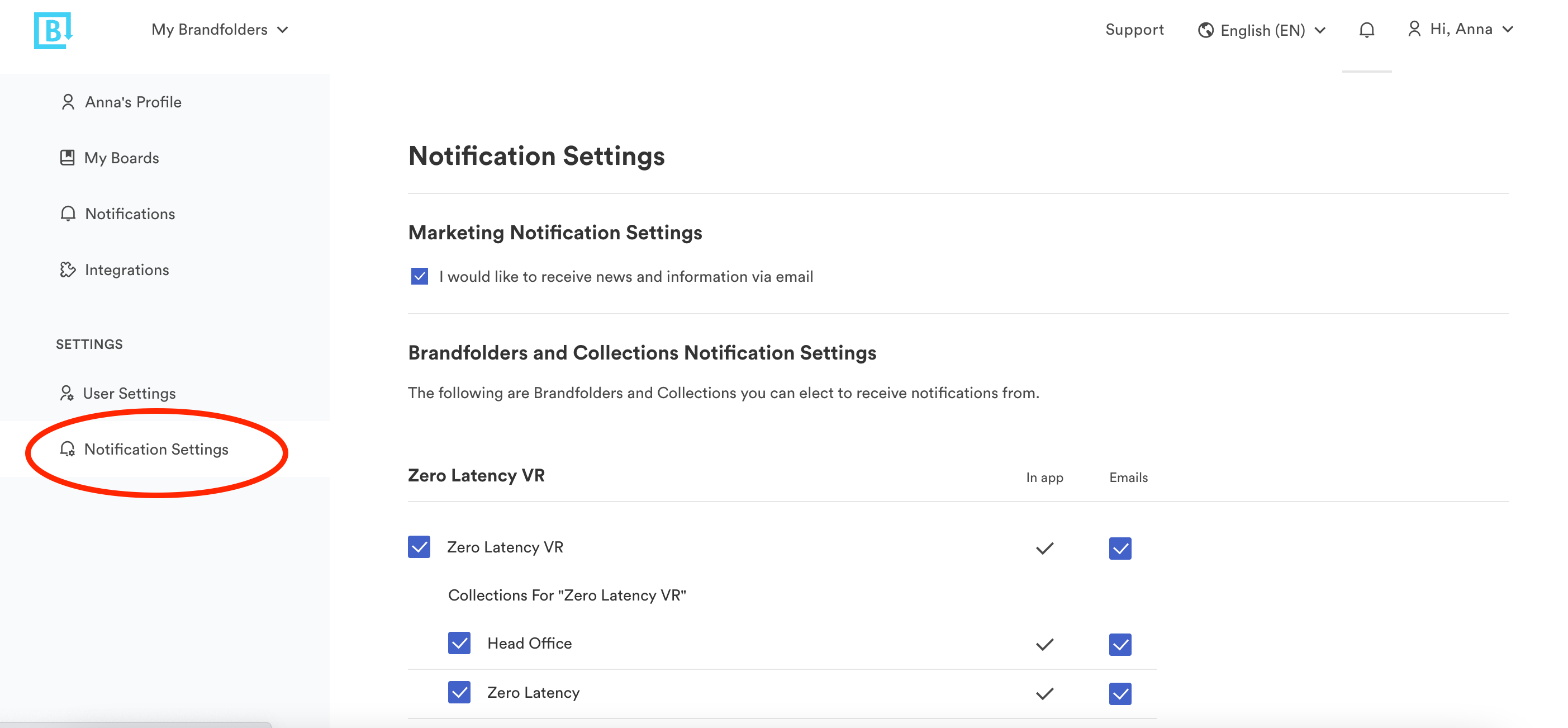1568x728 pixels.
Task: Click the horizontal scrollbar at bottom
Action: pos(135,725)
